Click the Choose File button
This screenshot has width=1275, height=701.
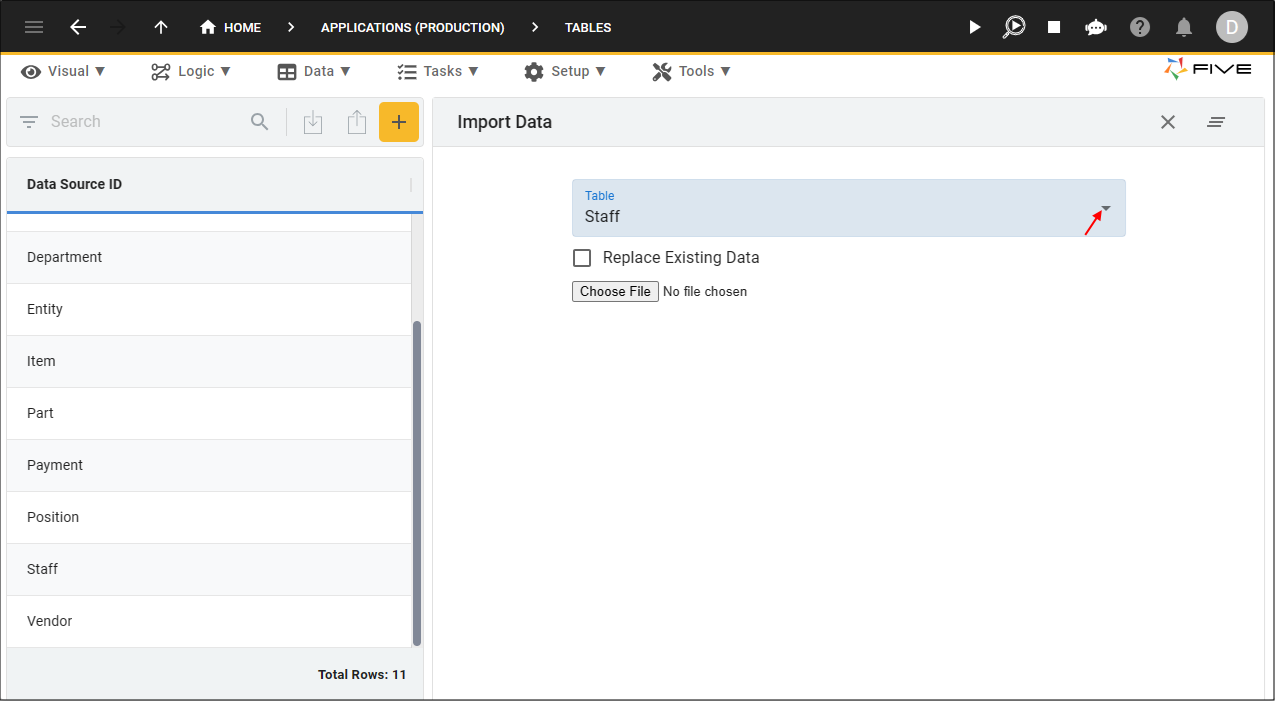click(615, 292)
